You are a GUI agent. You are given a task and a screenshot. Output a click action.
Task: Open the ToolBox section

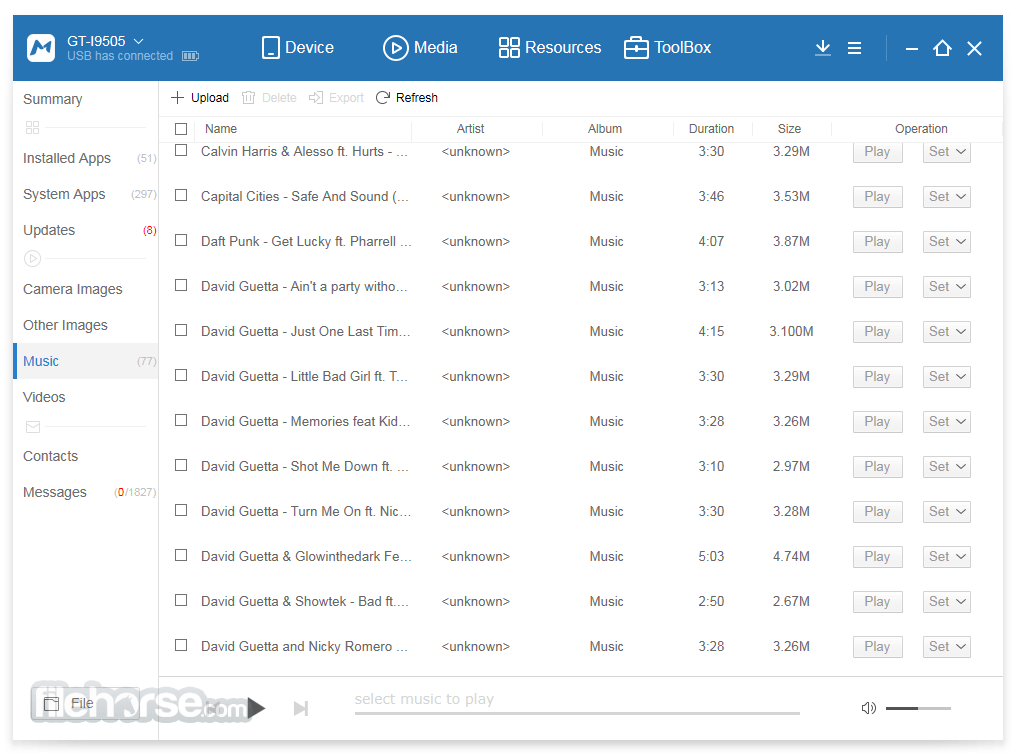667,48
